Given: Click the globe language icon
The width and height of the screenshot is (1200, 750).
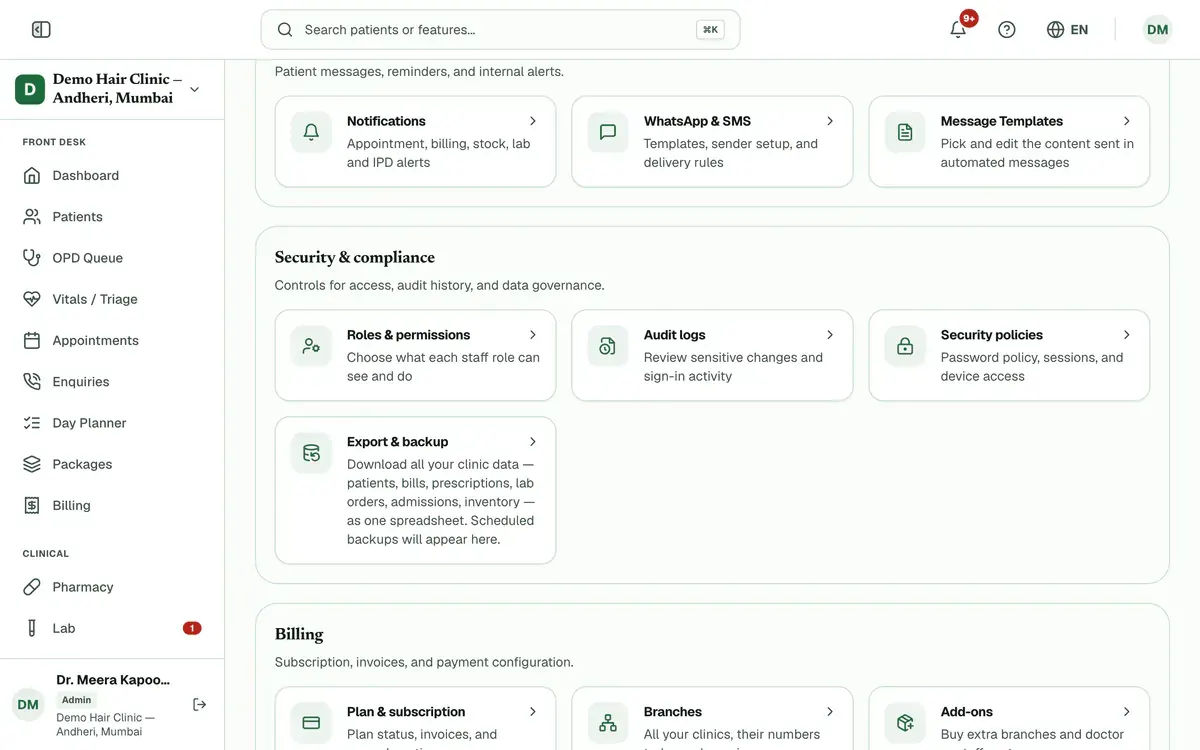Looking at the screenshot, I should [1055, 30].
